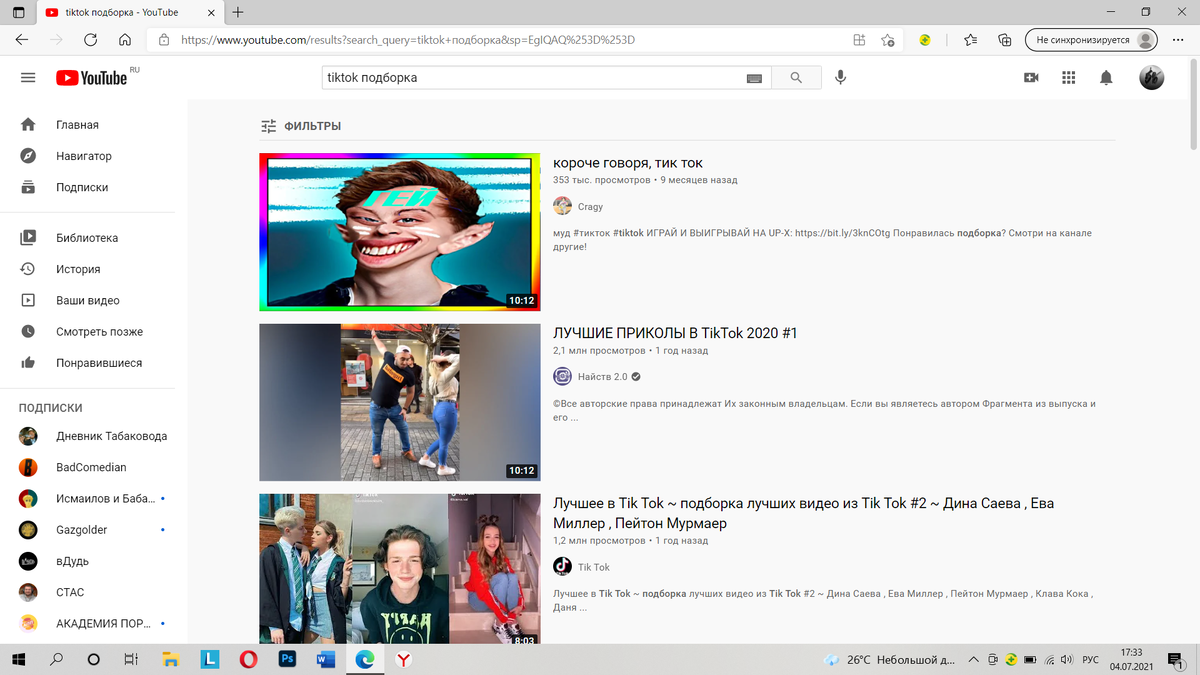Open title Лучшее в Tik Tok подборка
The height and width of the screenshot is (675, 1200).
coord(803,513)
